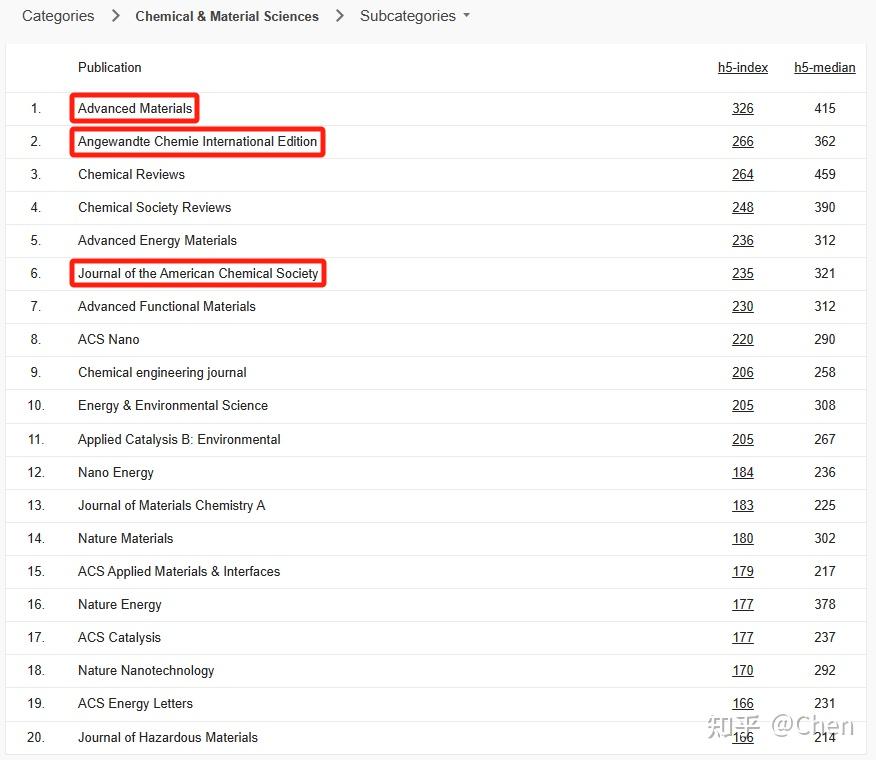The height and width of the screenshot is (760, 876).
Task: Open h5-index 205 for Applied Catalysis B
Action: click(x=742, y=439)
